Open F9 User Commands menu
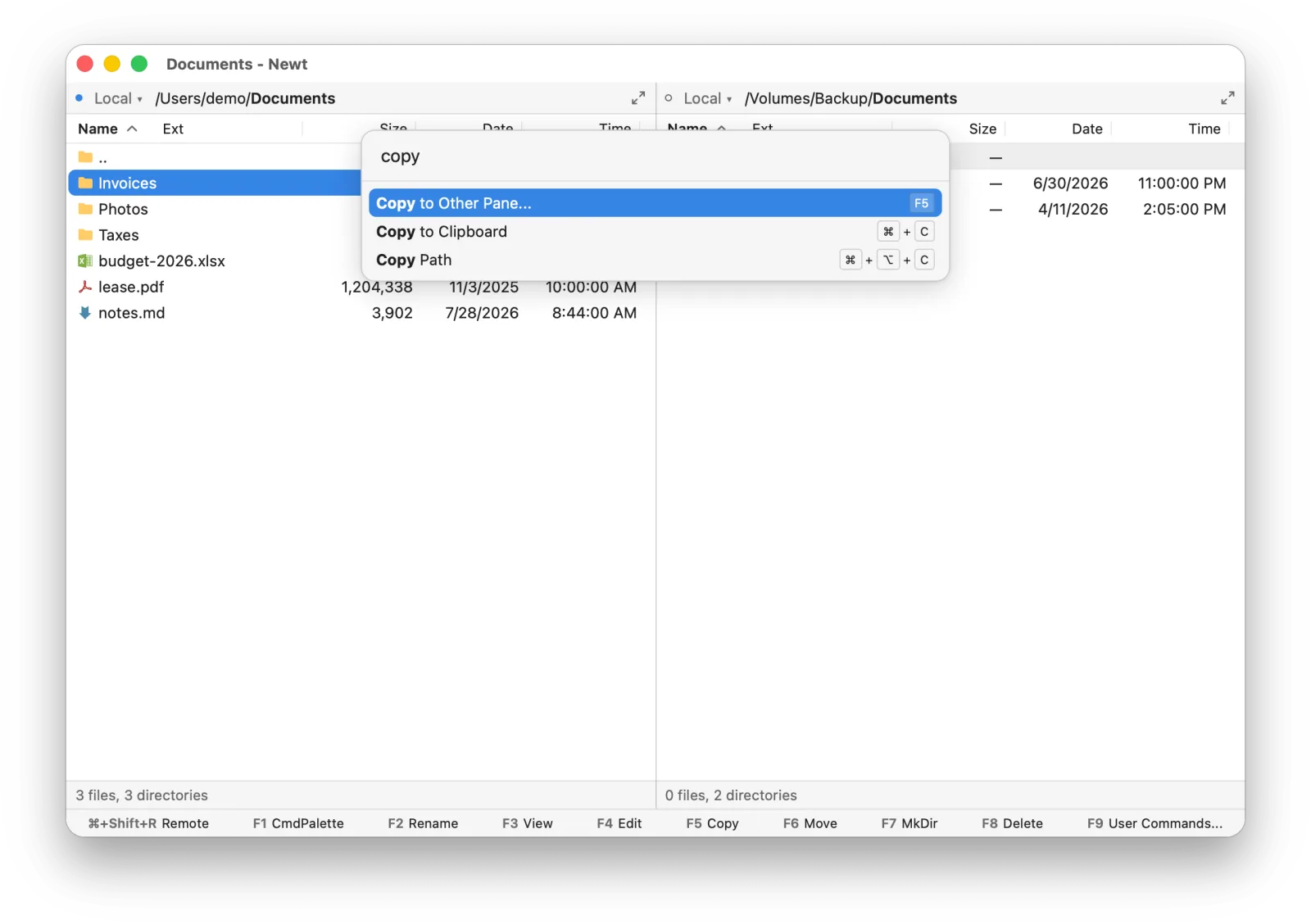 pos(1154,823)
